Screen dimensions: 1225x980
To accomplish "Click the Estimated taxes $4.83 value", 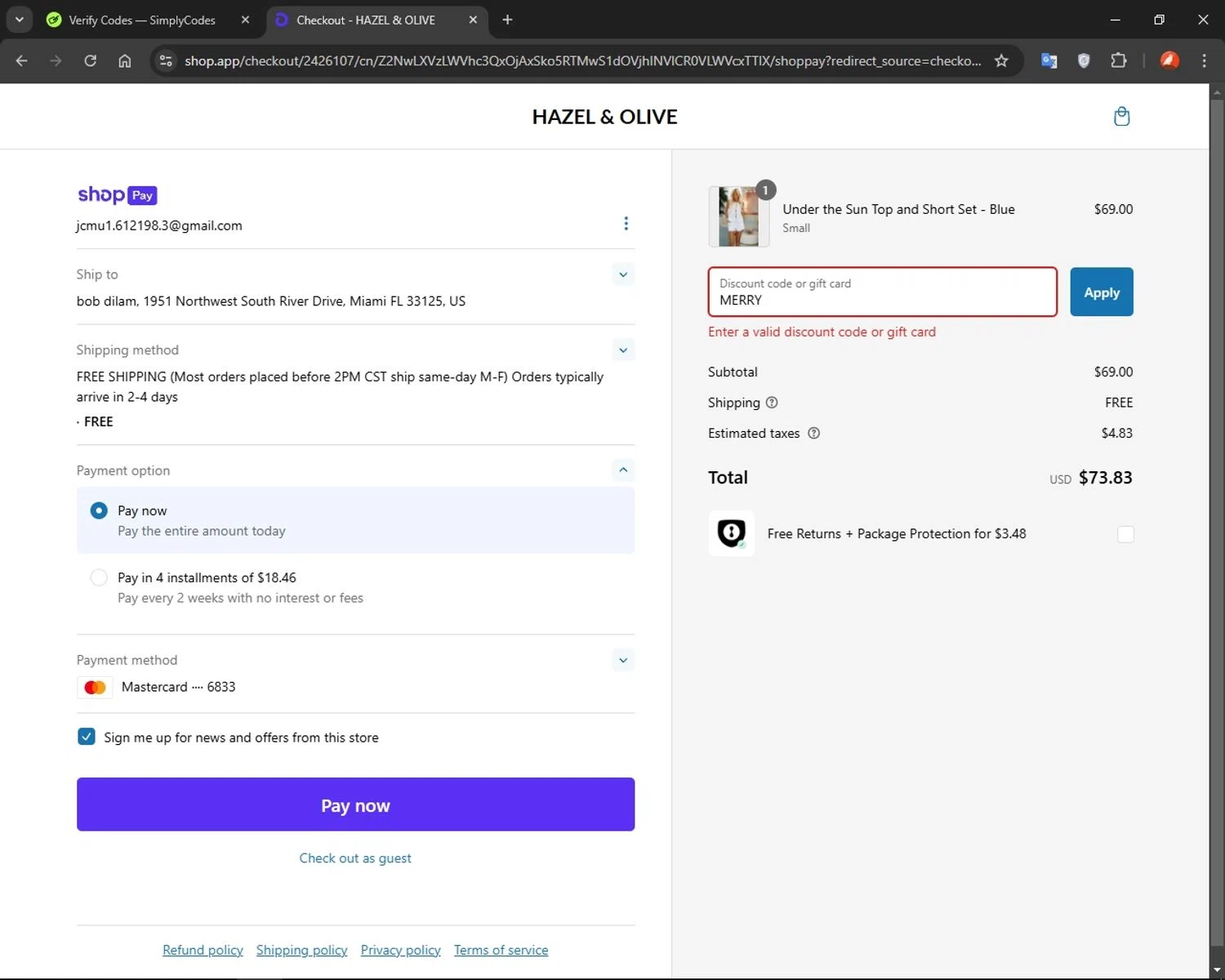I will click(1116, 434).
